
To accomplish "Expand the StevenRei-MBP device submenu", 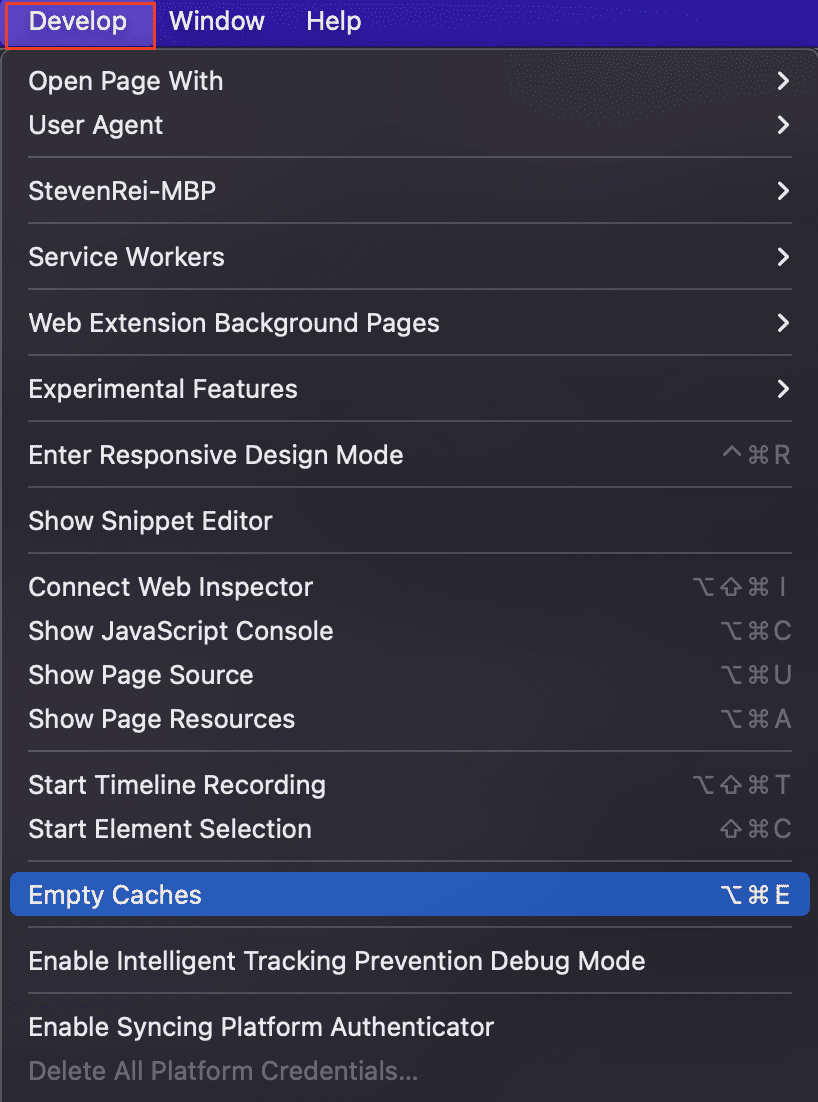I will tap(122, 191).
